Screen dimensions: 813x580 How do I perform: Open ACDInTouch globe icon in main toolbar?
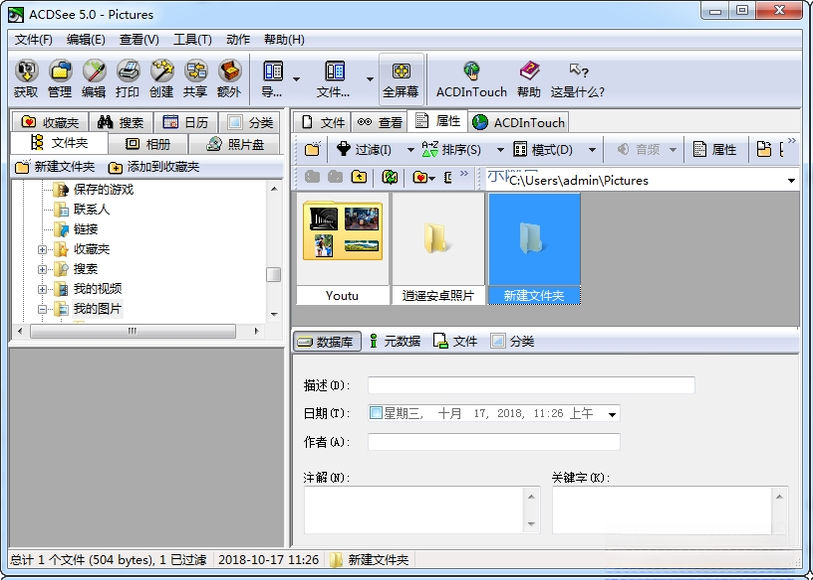tap(471, 79)
